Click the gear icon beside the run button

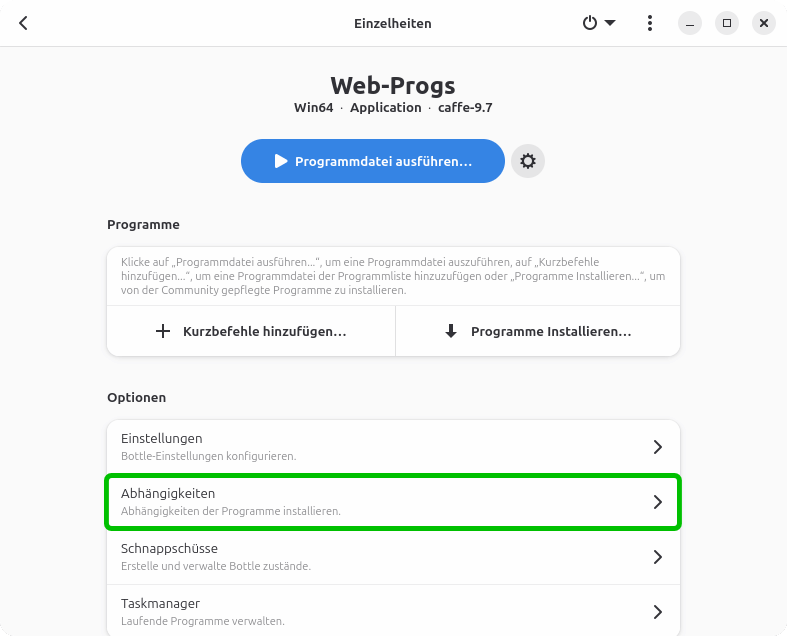(x=528, y=161)
